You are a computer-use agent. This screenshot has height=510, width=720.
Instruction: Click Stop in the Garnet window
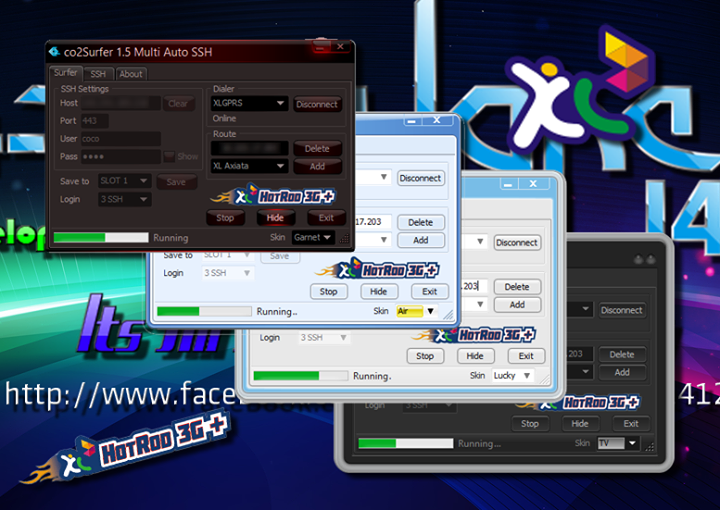point(225,218)
